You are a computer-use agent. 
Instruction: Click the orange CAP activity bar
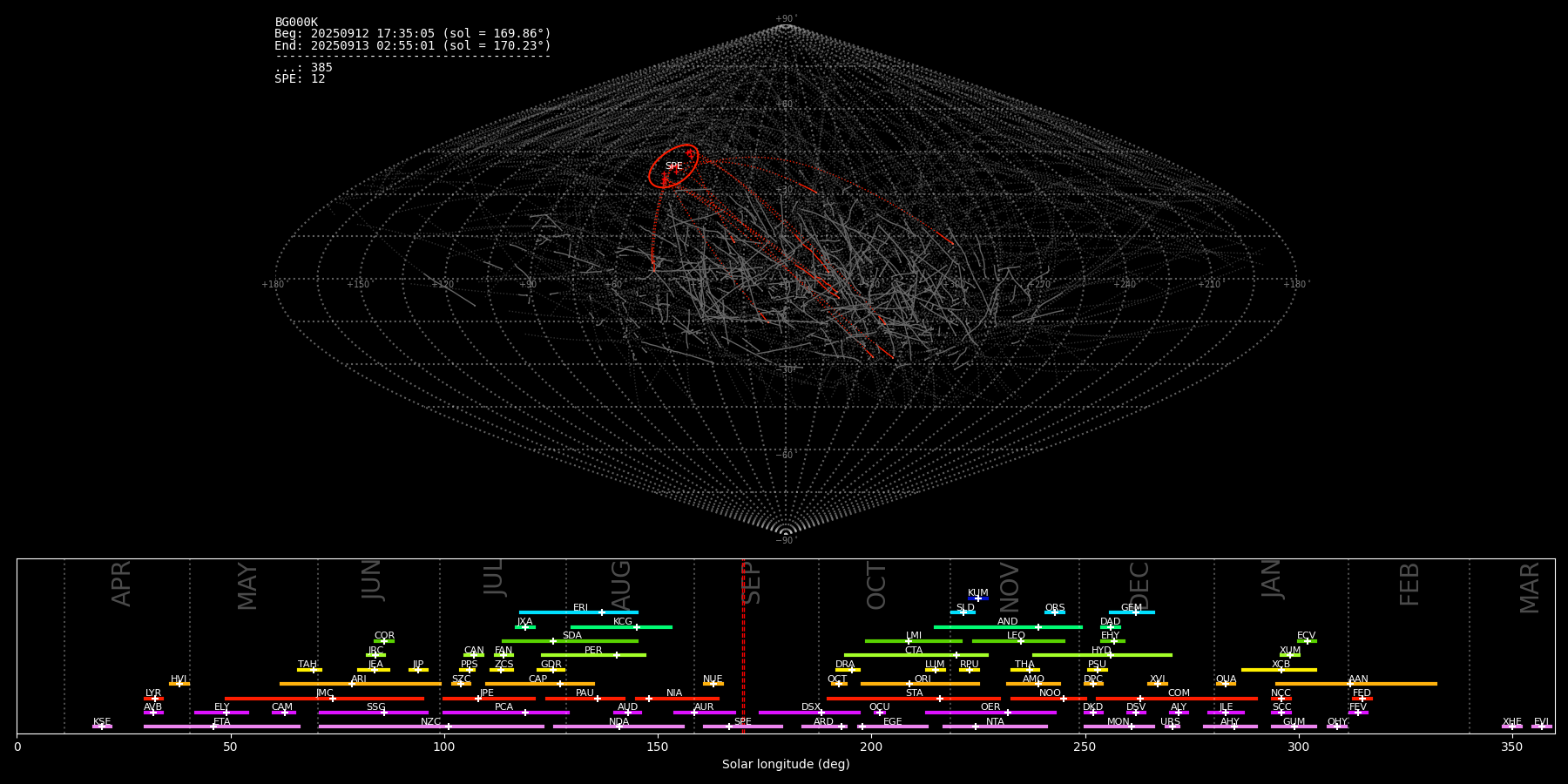(540, 684)
